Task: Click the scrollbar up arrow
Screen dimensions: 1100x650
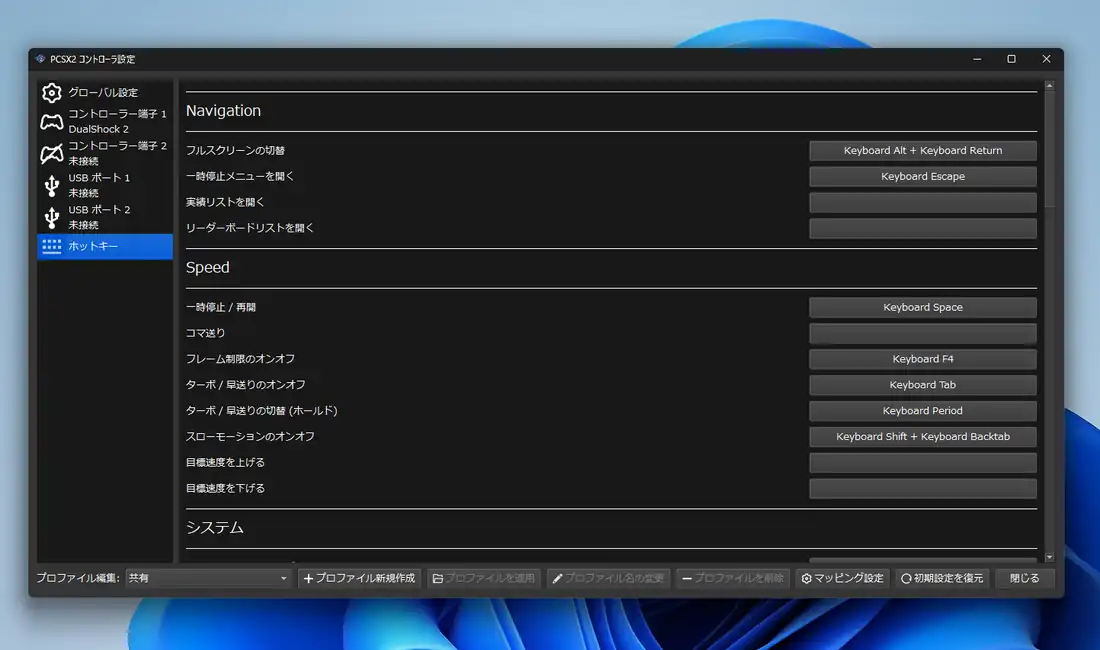Action: 1049,87
